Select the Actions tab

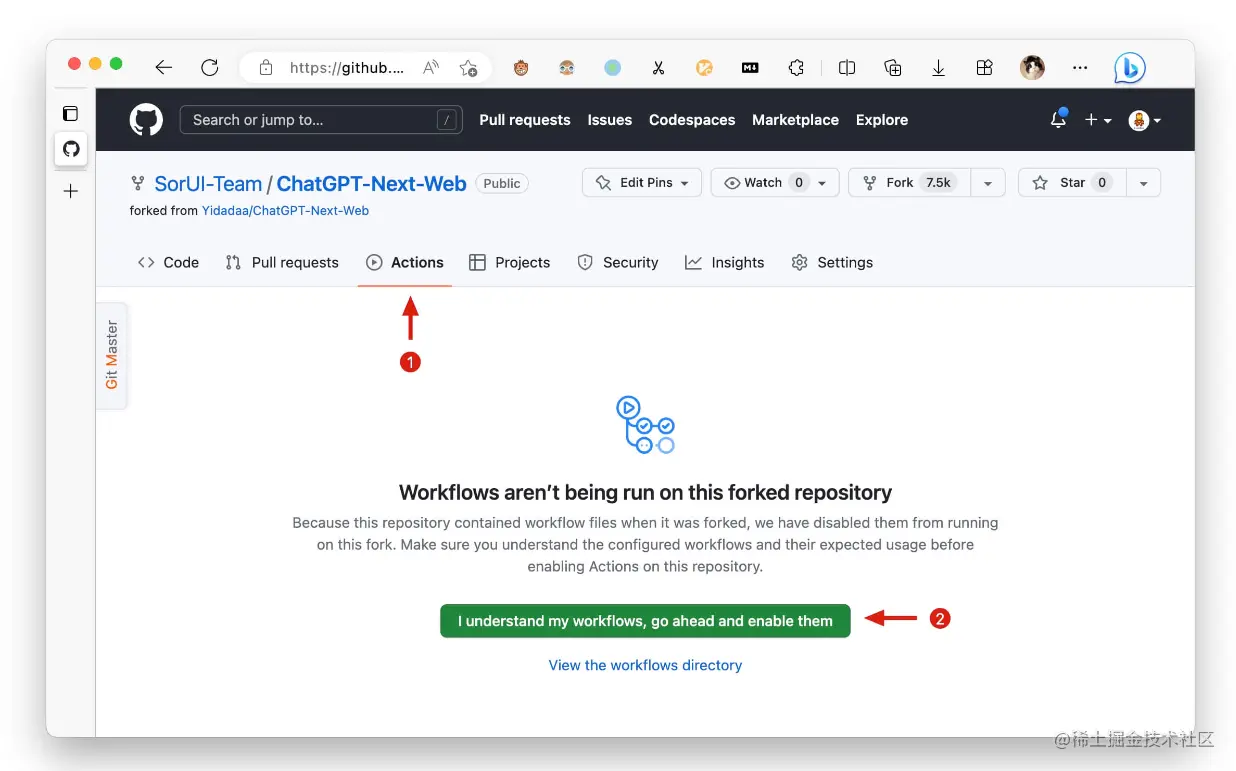405,262
